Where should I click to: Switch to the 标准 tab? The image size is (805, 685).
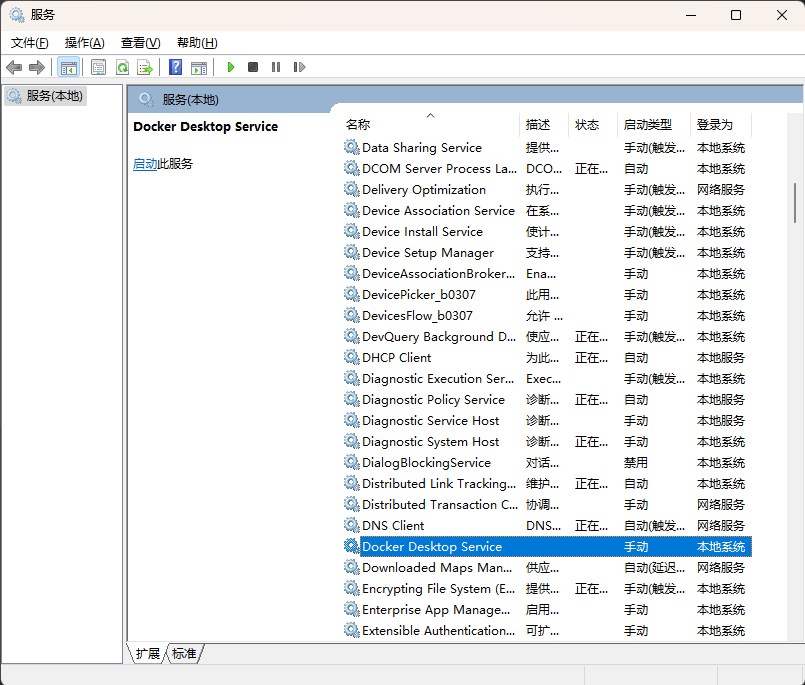(184, 653)
